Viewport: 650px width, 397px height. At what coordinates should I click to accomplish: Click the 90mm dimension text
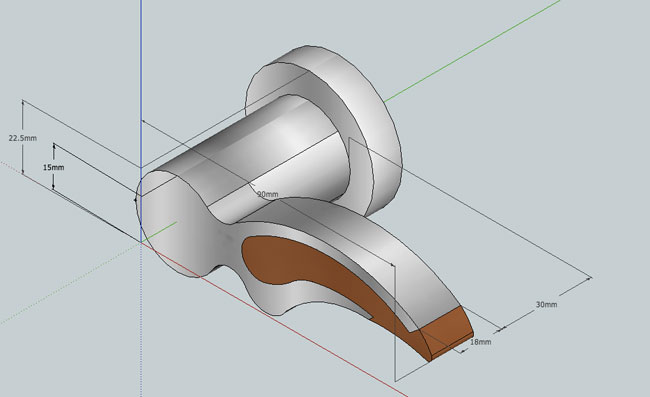[268, 194]
